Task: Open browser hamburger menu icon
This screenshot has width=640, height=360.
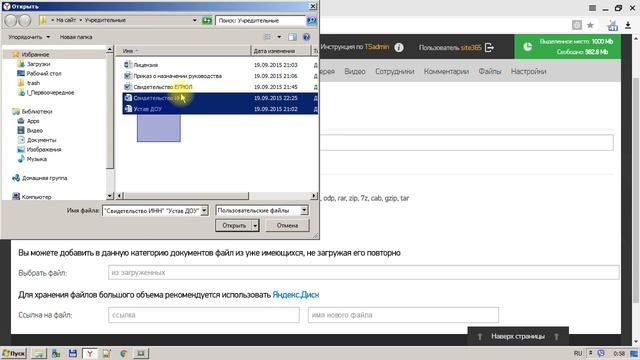Action: coord(592,8)
